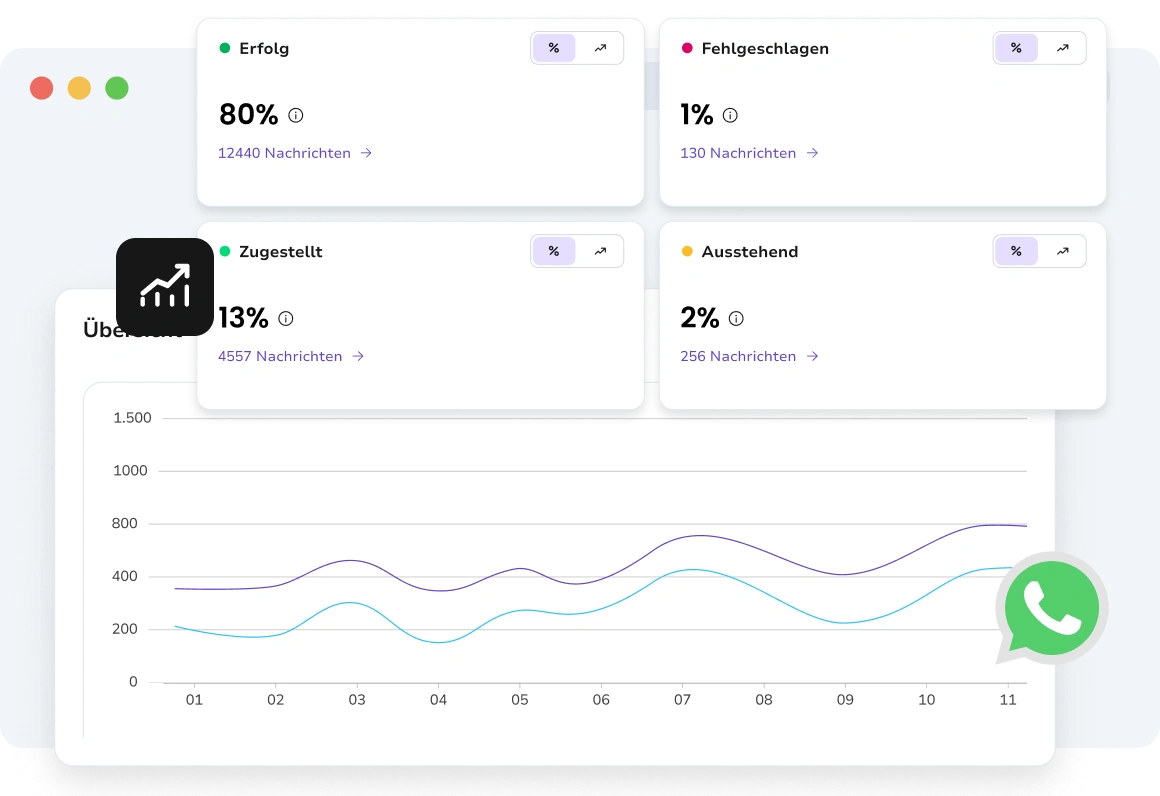Toggle percentage view on the Ausstehend card
This screenshot has height=796, width=1160.
pyautogui.click(x=1016, y=251)
